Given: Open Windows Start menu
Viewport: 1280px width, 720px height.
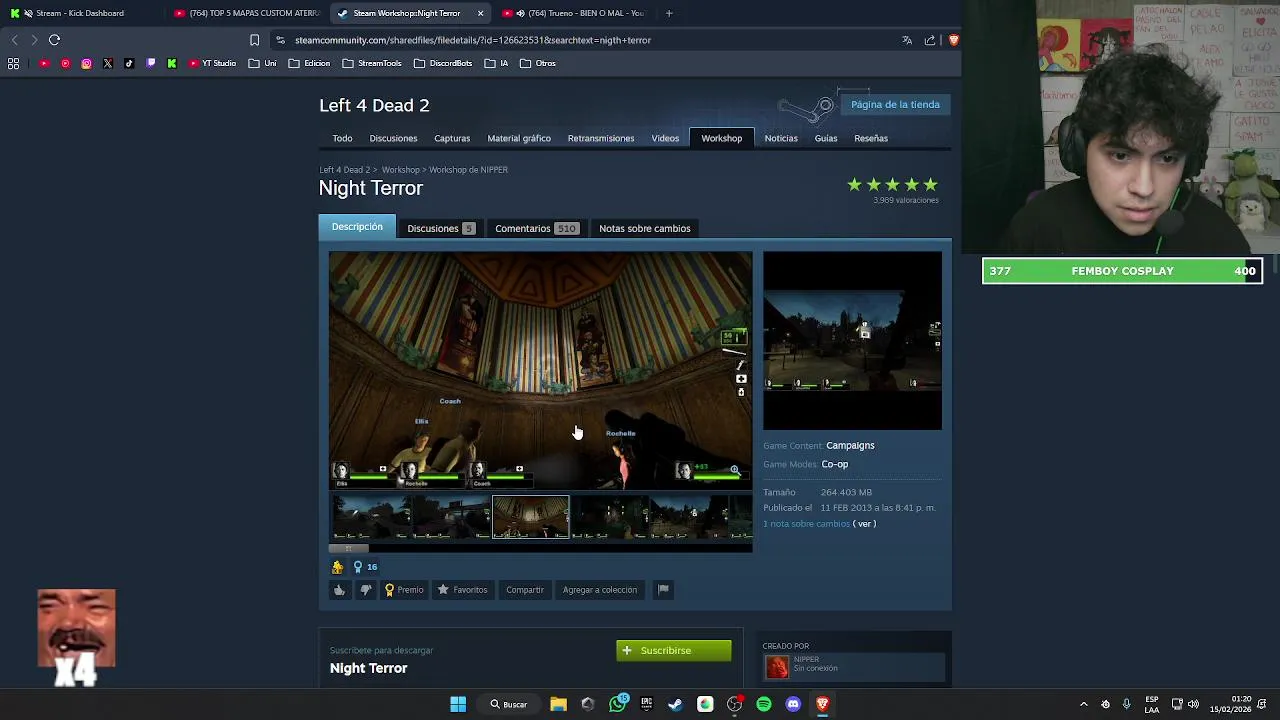Looking at the screenshot, I should (x=458, y=704).
